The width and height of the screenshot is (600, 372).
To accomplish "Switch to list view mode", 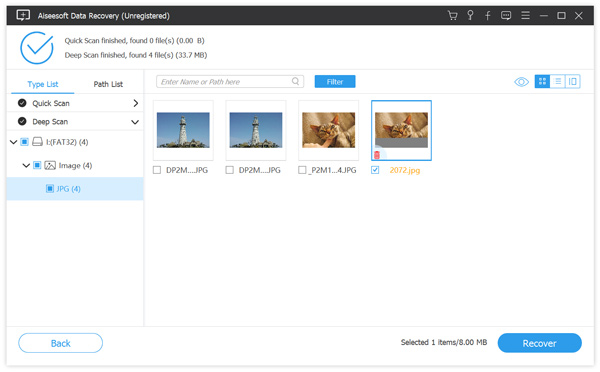I will (x=558, y=81).
